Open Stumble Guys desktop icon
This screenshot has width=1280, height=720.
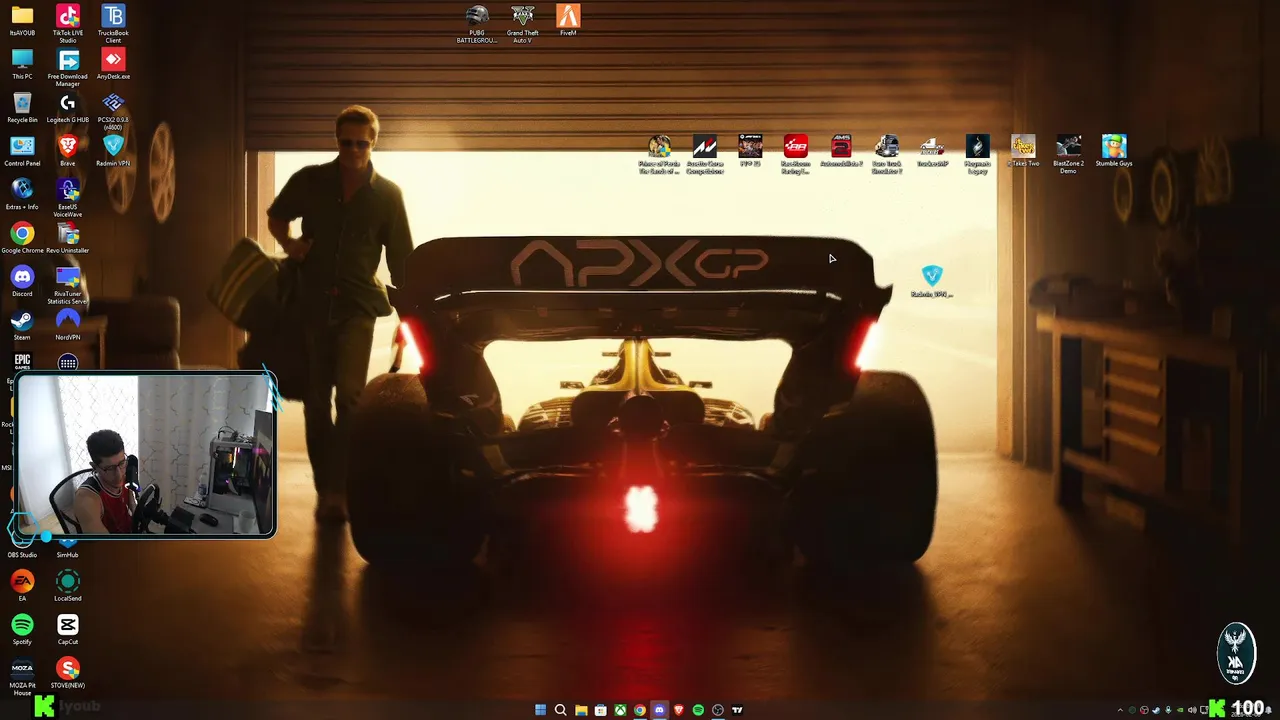tap(1114, 151)
